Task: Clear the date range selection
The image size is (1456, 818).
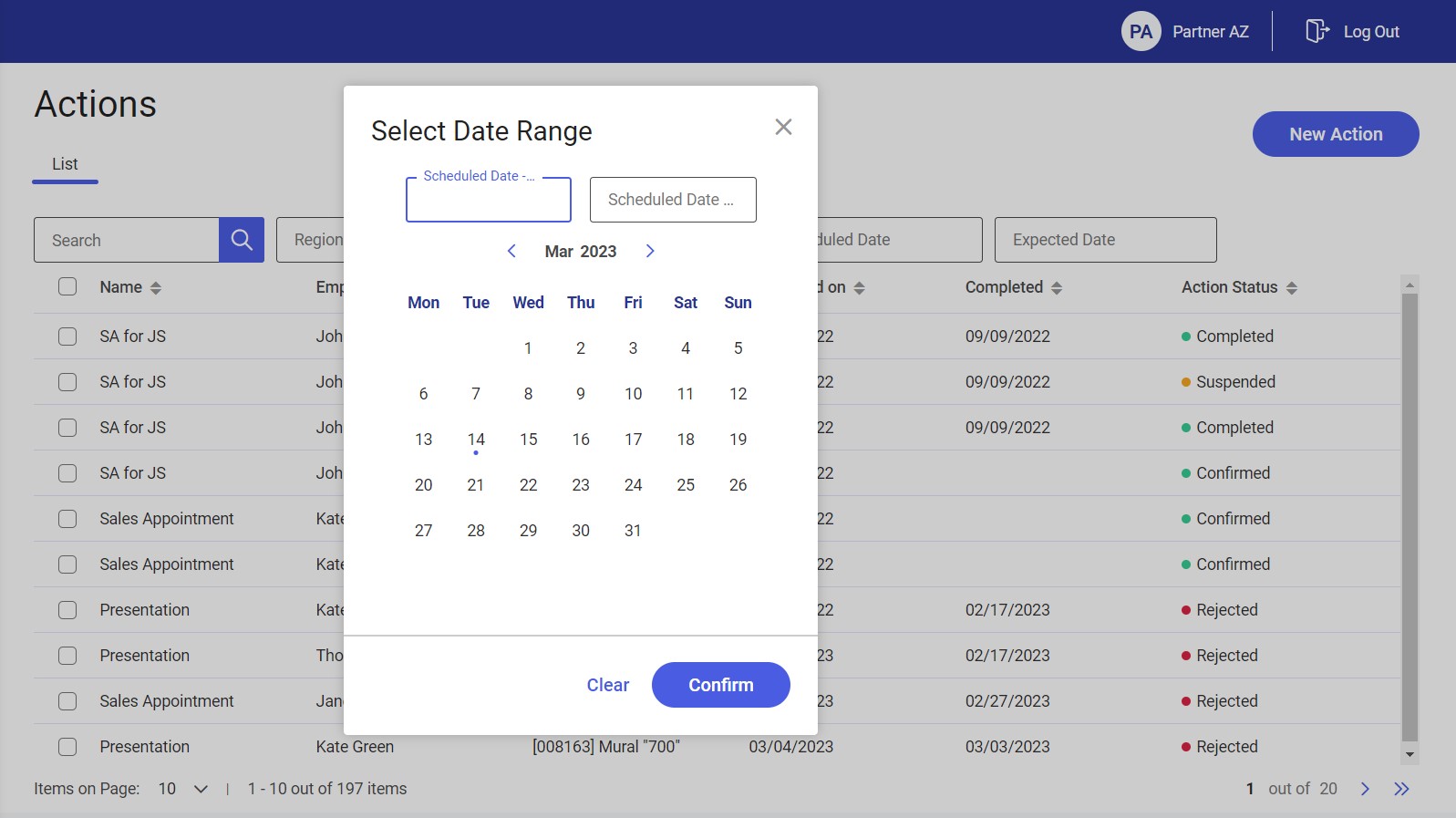Action: [608, 685]
